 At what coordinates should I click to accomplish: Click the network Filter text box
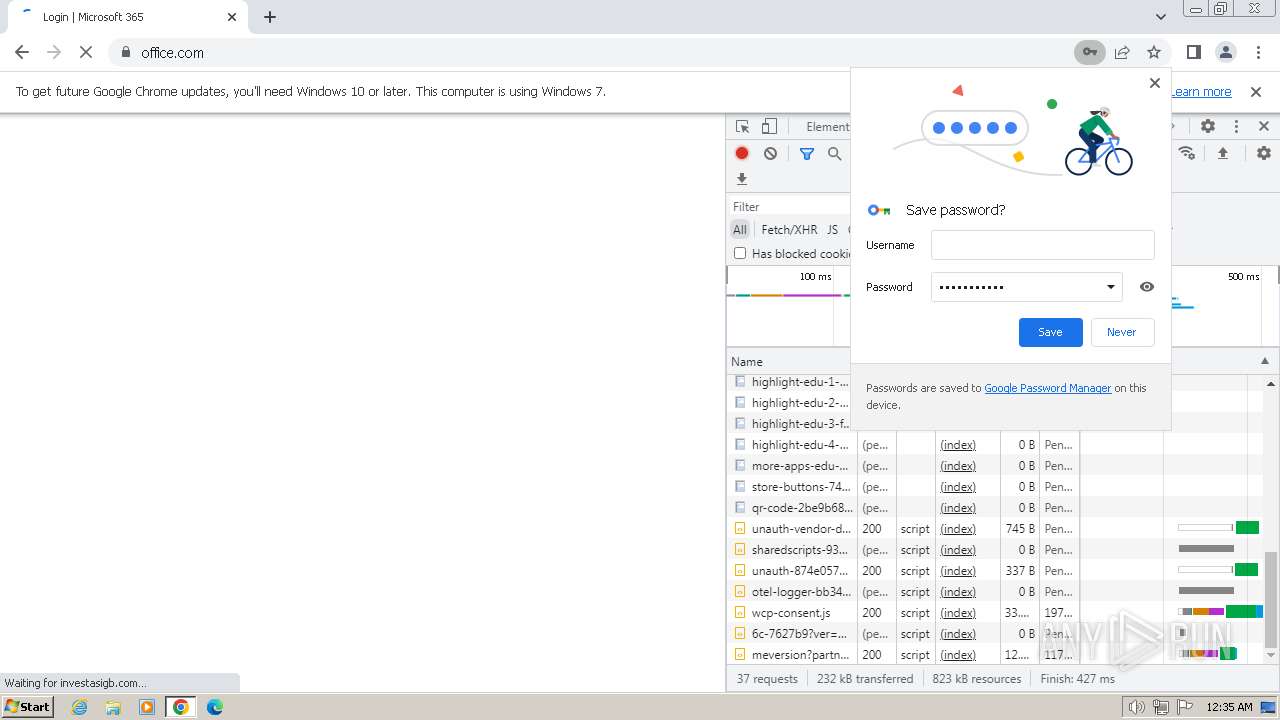tap(790, 207)
